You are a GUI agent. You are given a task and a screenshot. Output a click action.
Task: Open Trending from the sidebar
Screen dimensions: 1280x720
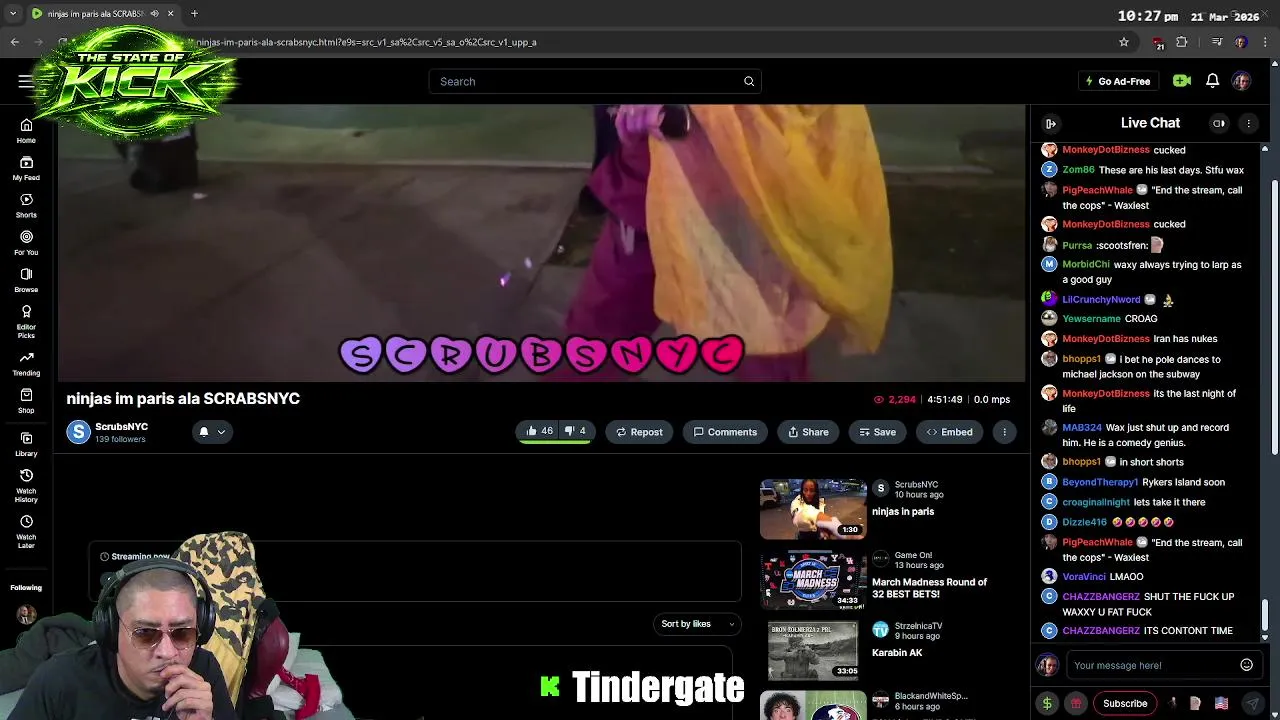26,363
